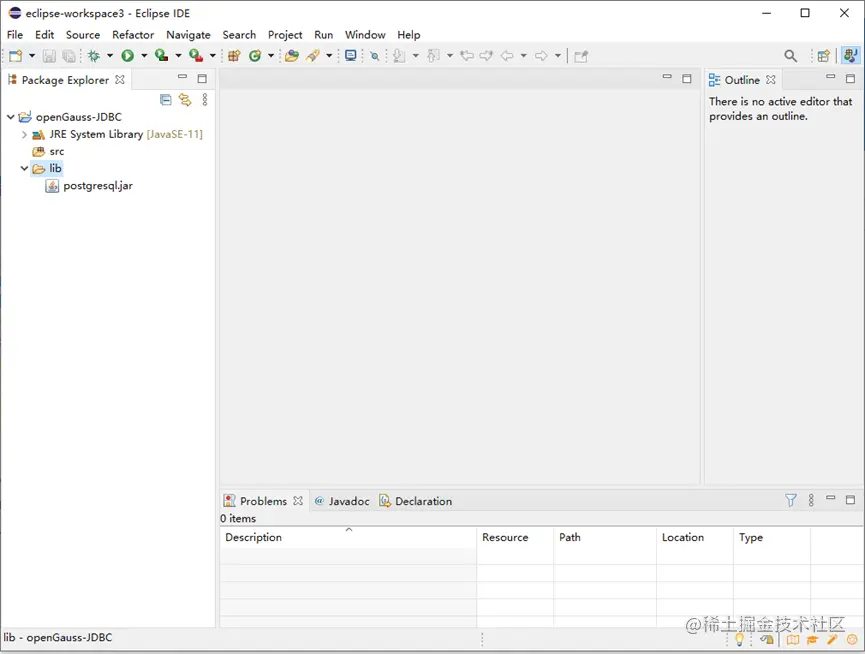This screenshot has width=865, height=654.
Task: Open the dropdown beside the New icon
Action: [32, 56]
